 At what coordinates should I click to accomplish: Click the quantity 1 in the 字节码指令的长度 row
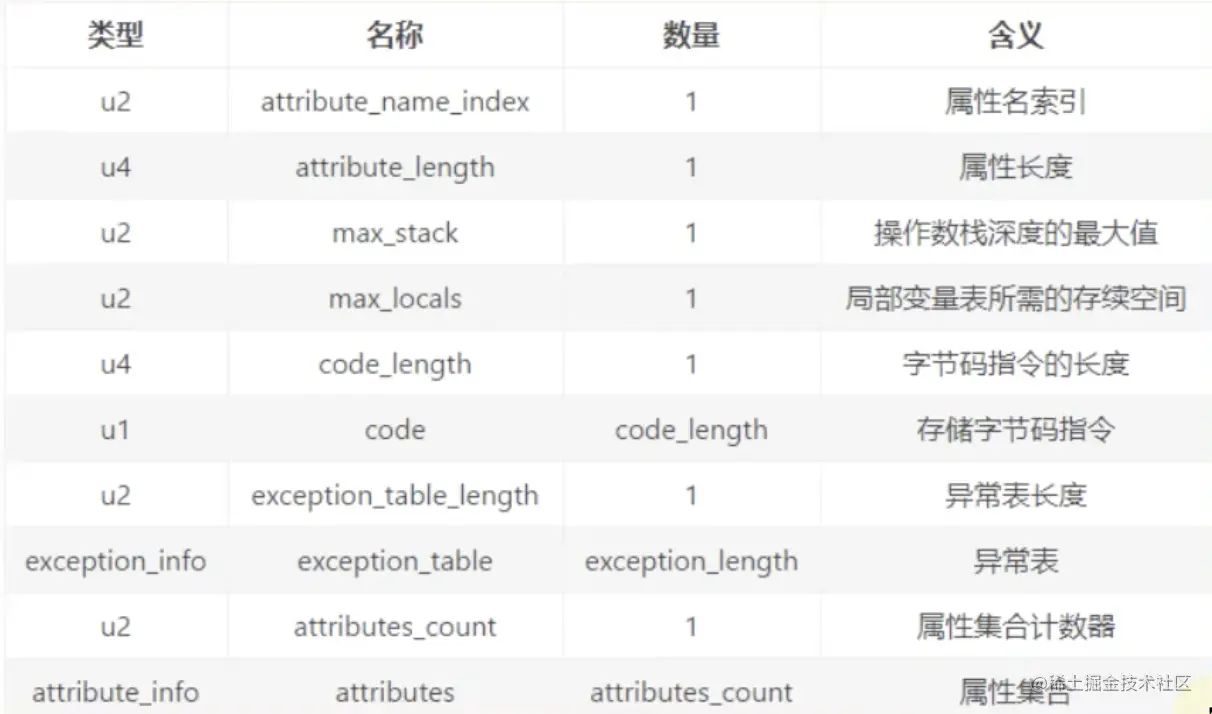691,365
